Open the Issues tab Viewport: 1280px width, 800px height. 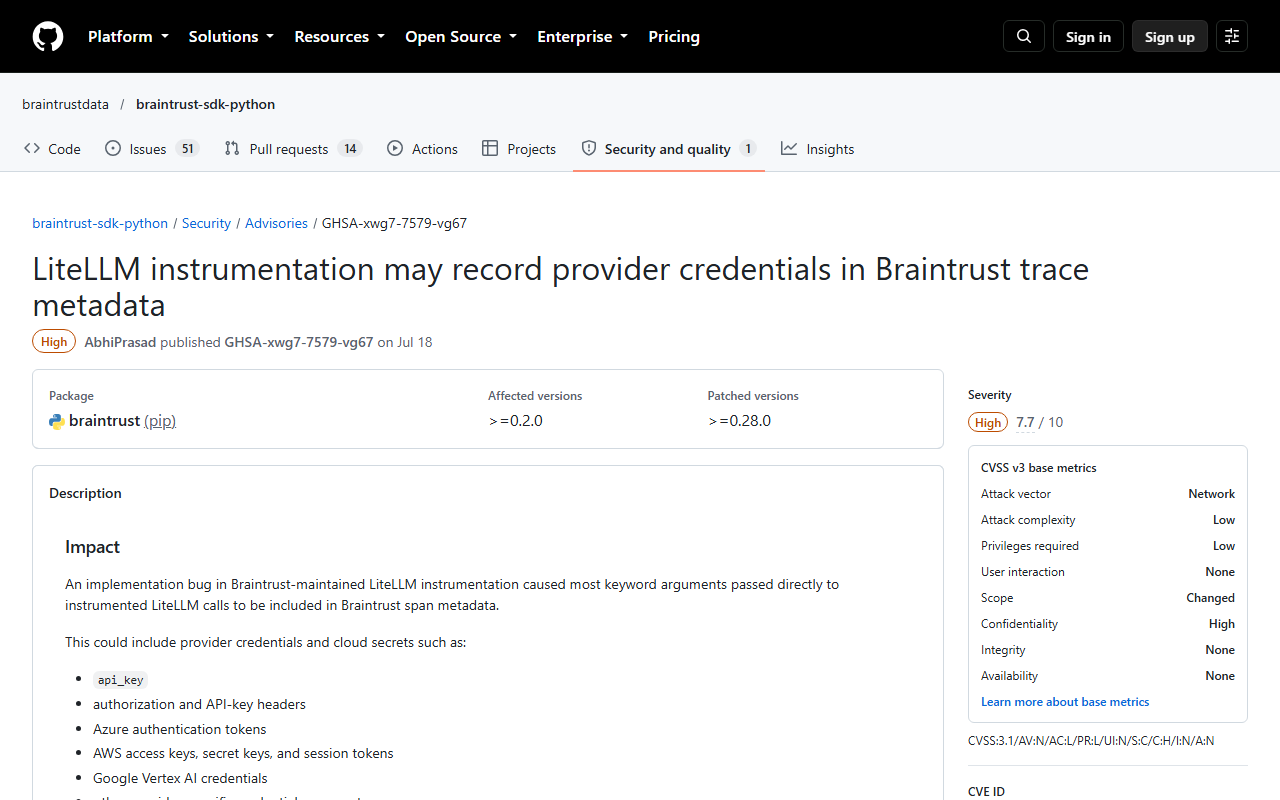pyautogui.click(x=152, y=149)
